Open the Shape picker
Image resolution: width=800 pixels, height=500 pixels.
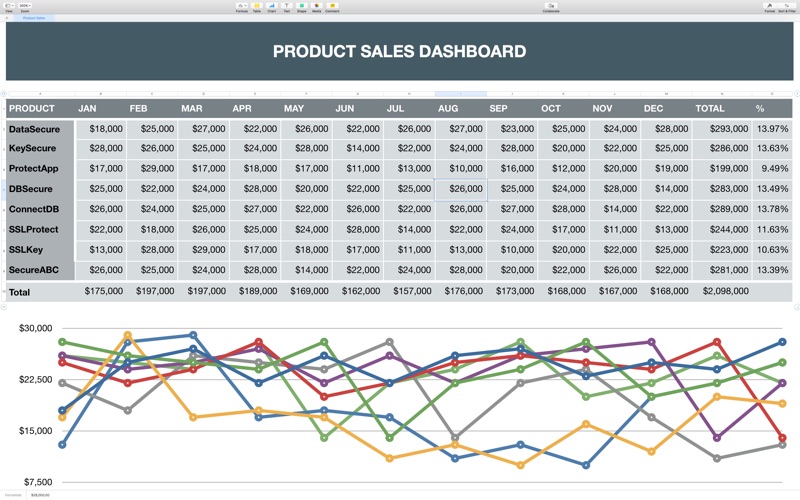(x=302, y=6)
